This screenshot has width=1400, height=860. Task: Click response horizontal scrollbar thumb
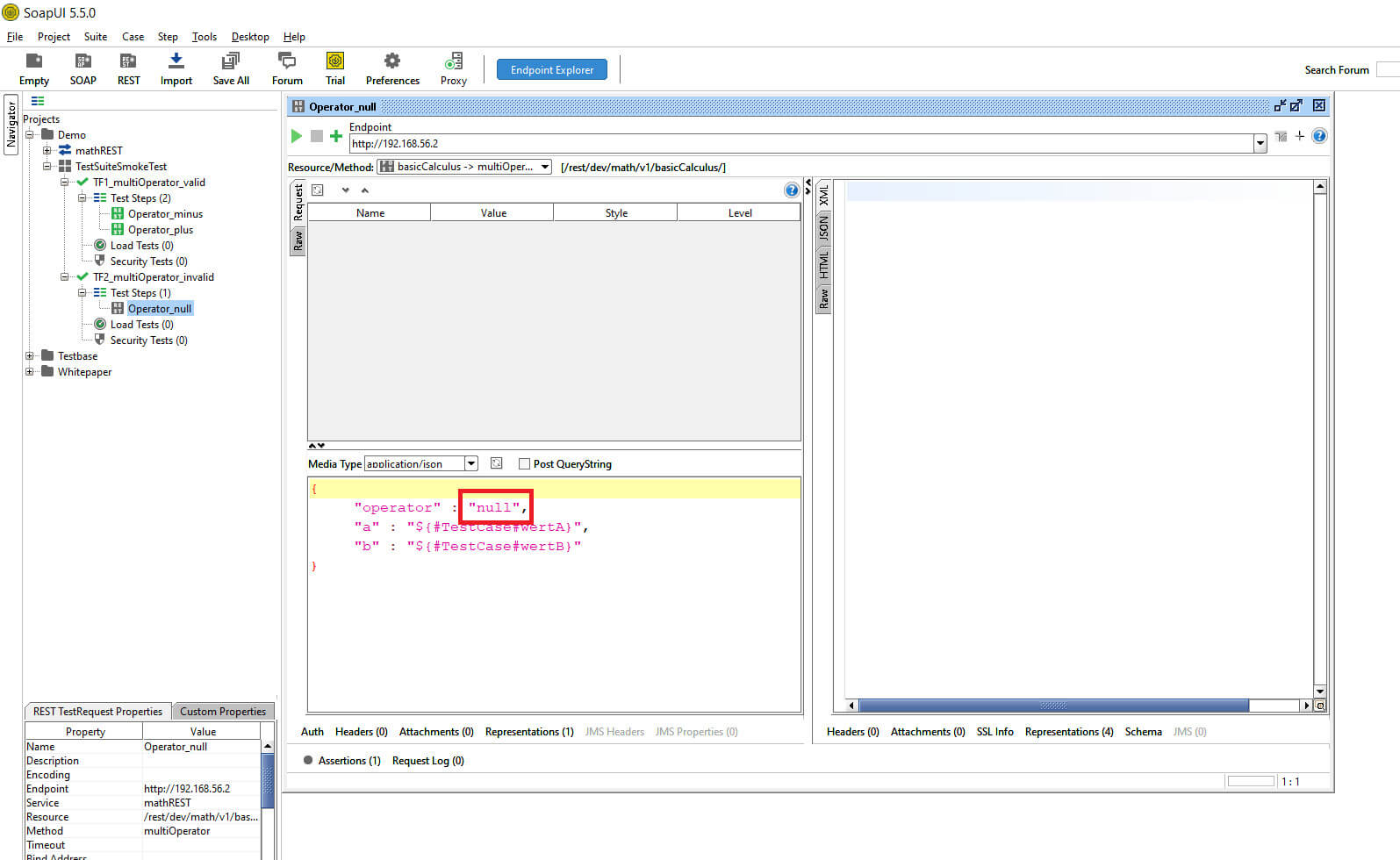1053,706
